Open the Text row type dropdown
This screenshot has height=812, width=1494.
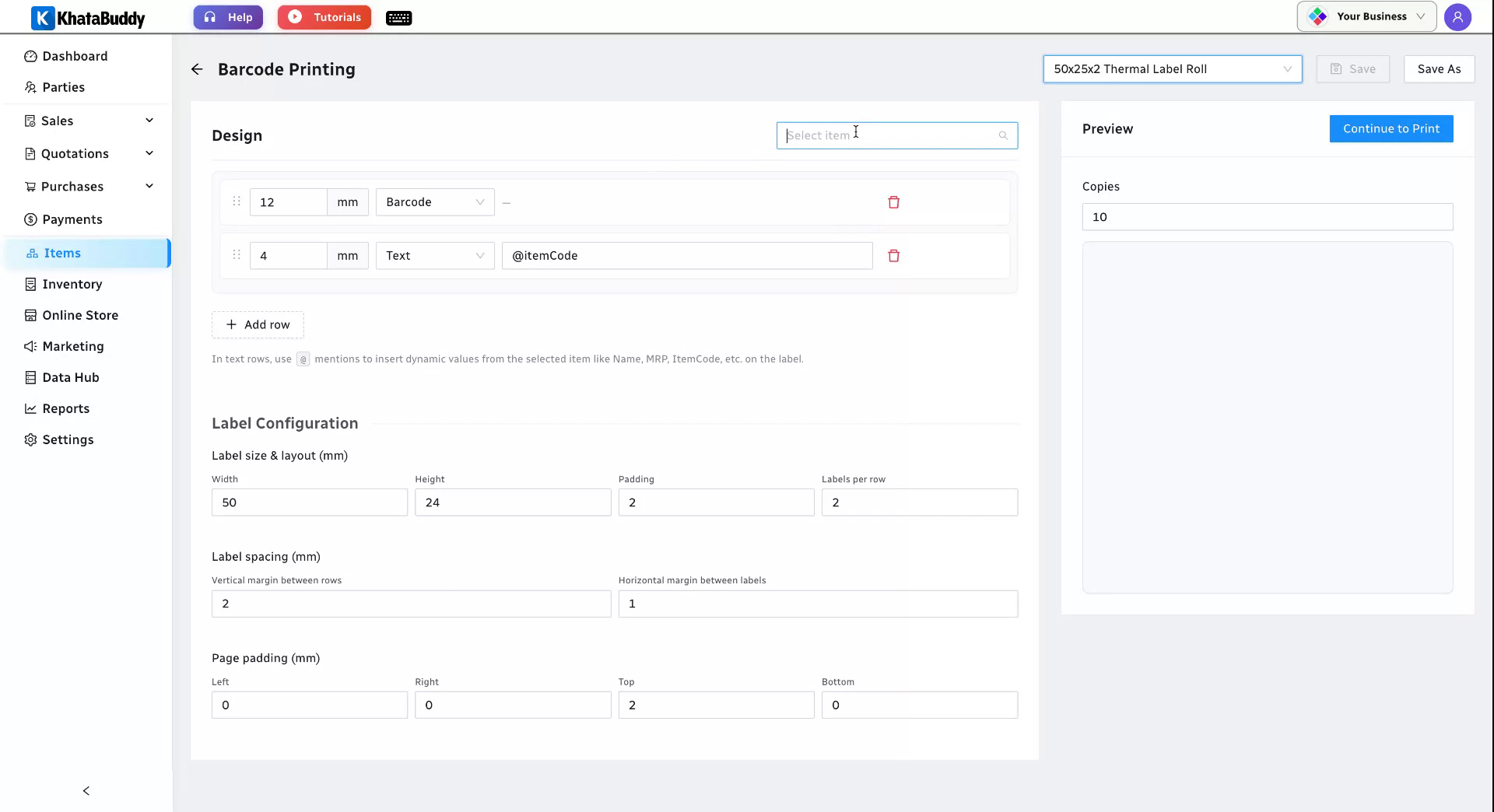(435, 256)
